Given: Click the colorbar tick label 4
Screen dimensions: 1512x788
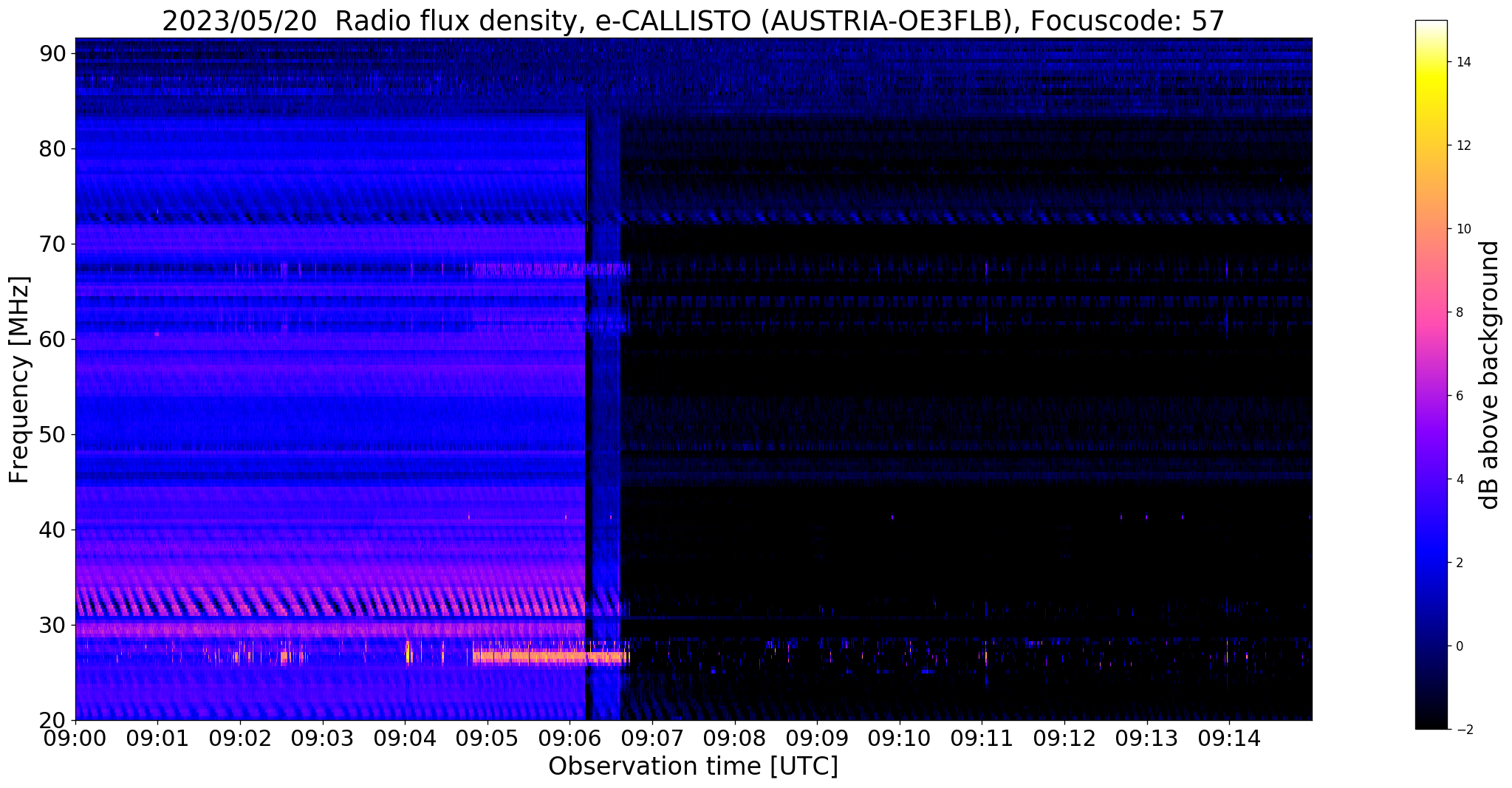Looking at the screenshot, I should (x=1460, y=479).
